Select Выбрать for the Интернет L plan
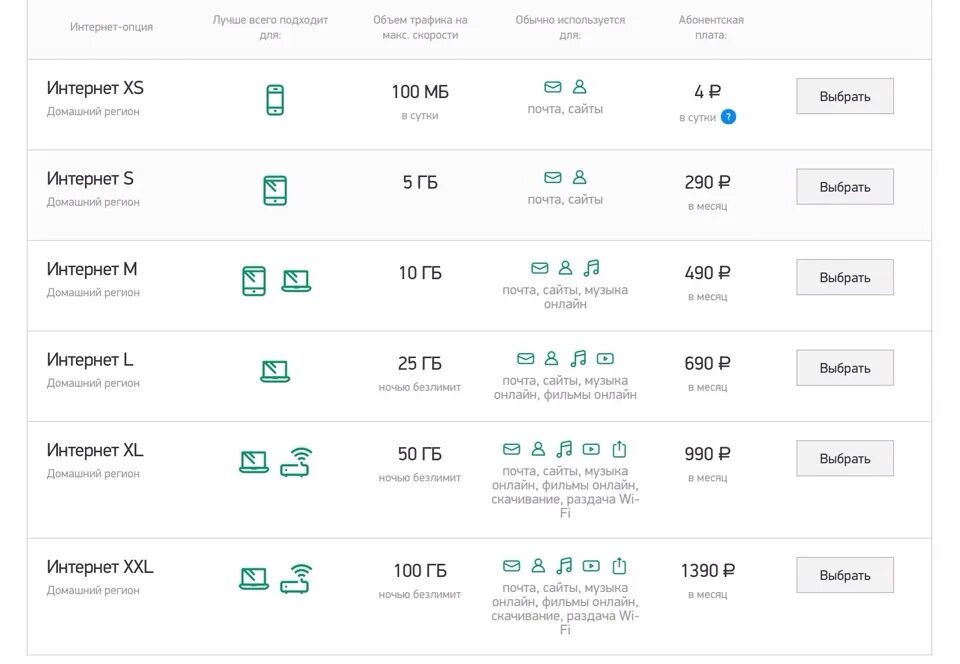 point(845,368)
